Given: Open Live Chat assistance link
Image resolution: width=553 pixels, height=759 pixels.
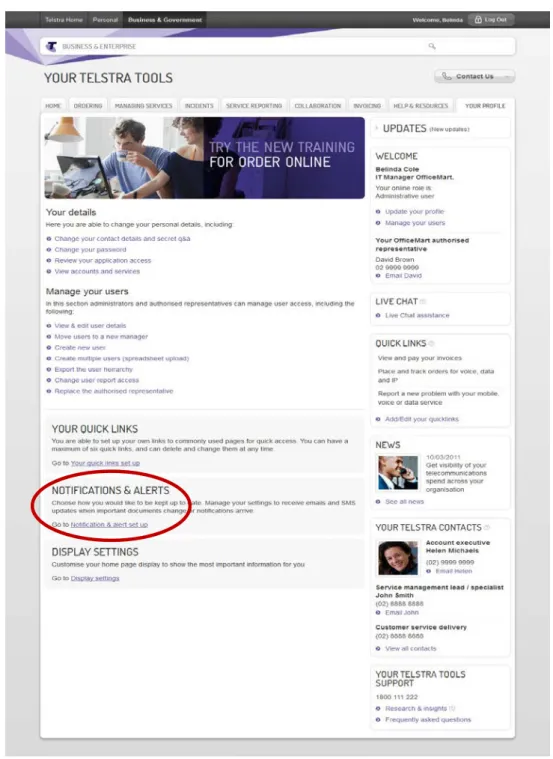Looking at the screenshot, I should tap(417, 316).
